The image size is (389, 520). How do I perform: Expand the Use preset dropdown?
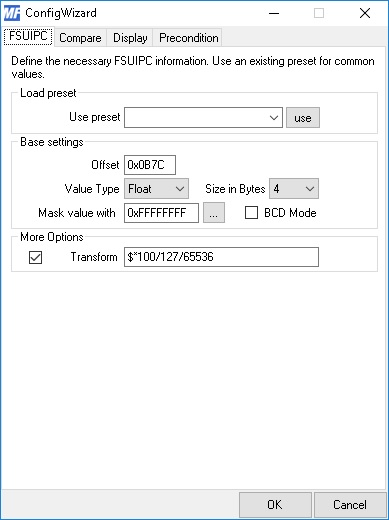coord(203,117)
